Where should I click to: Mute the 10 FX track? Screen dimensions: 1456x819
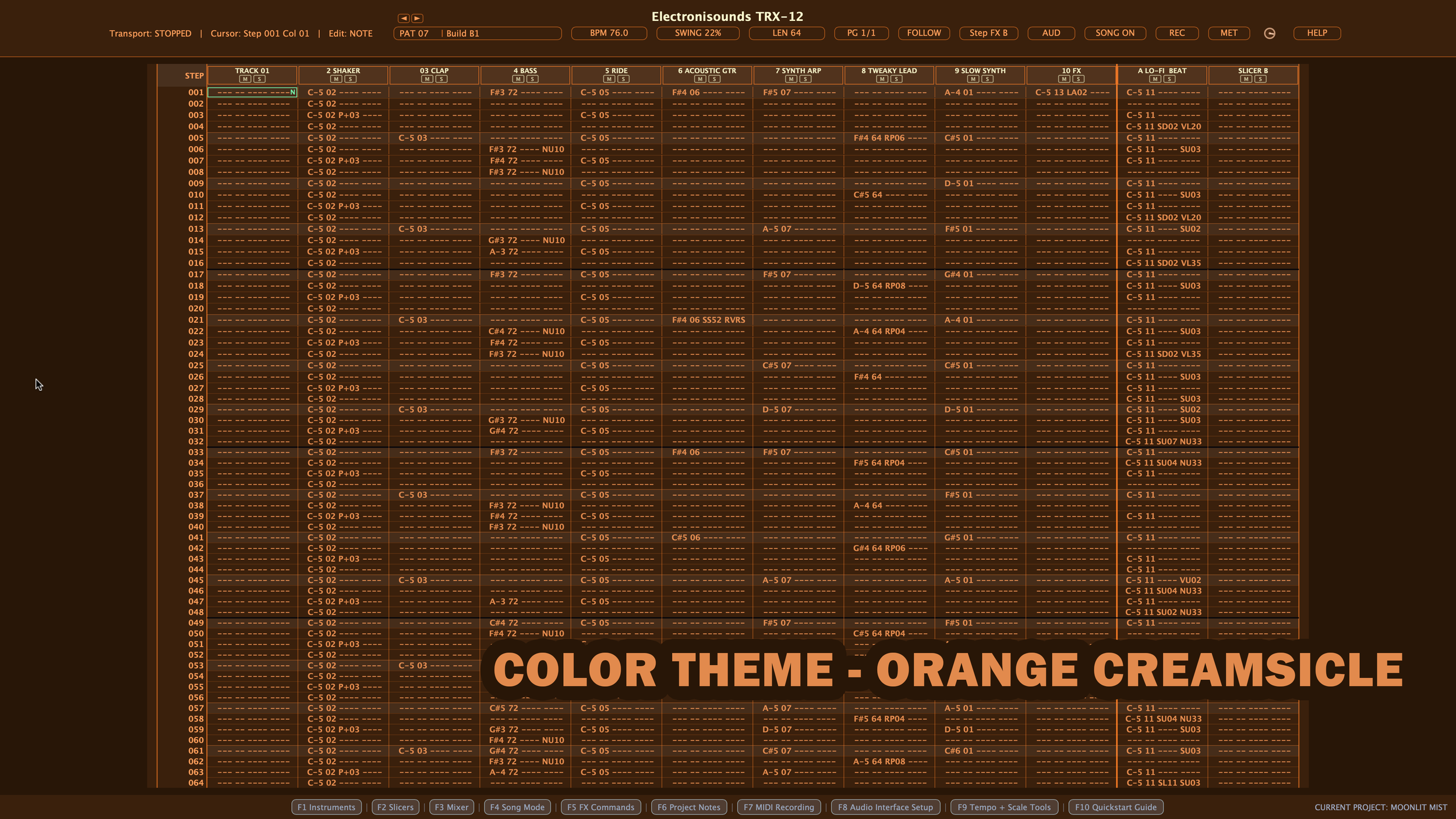tap(1064, 79)
